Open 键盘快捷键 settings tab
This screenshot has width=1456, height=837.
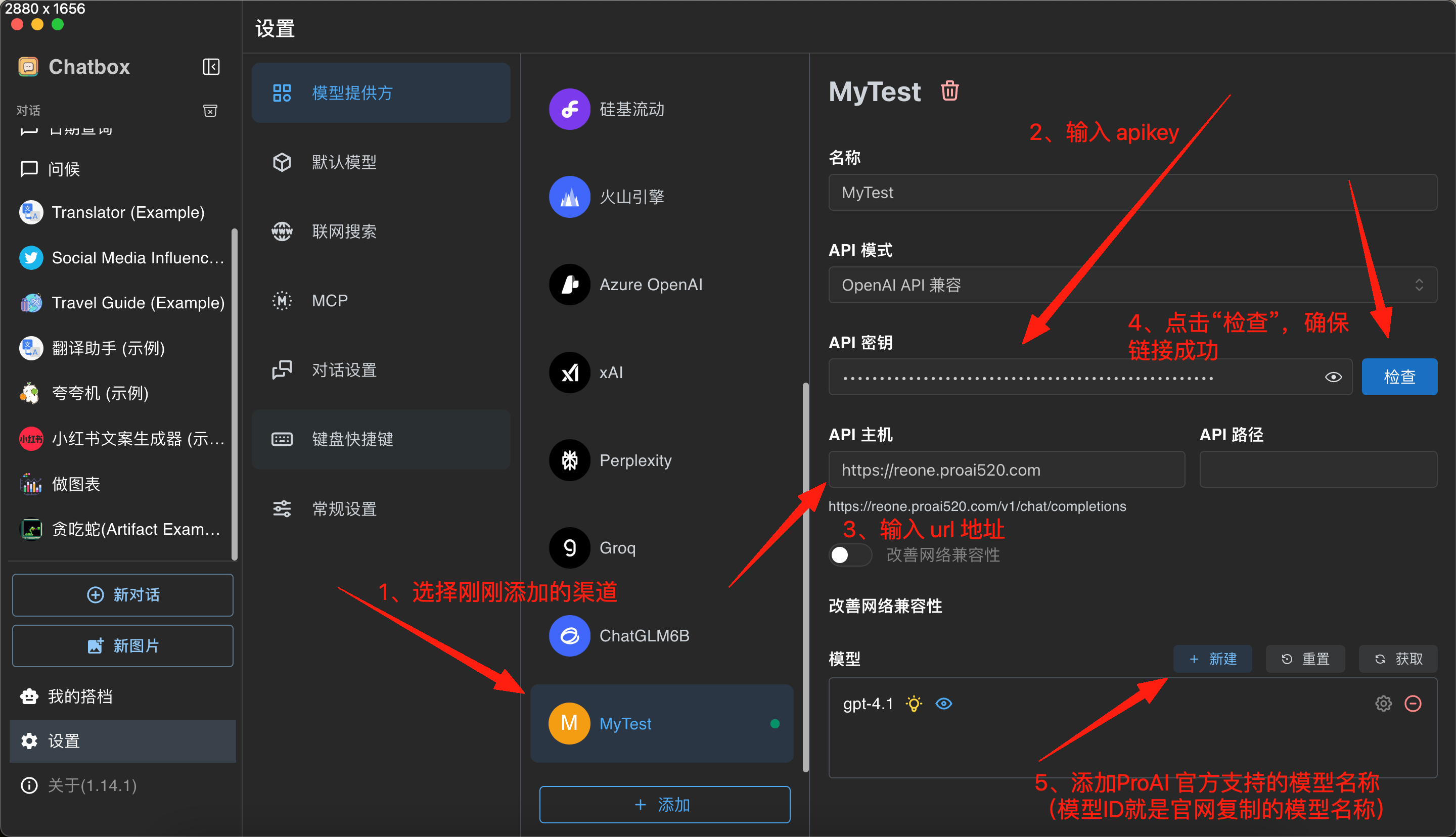[381, 440]
